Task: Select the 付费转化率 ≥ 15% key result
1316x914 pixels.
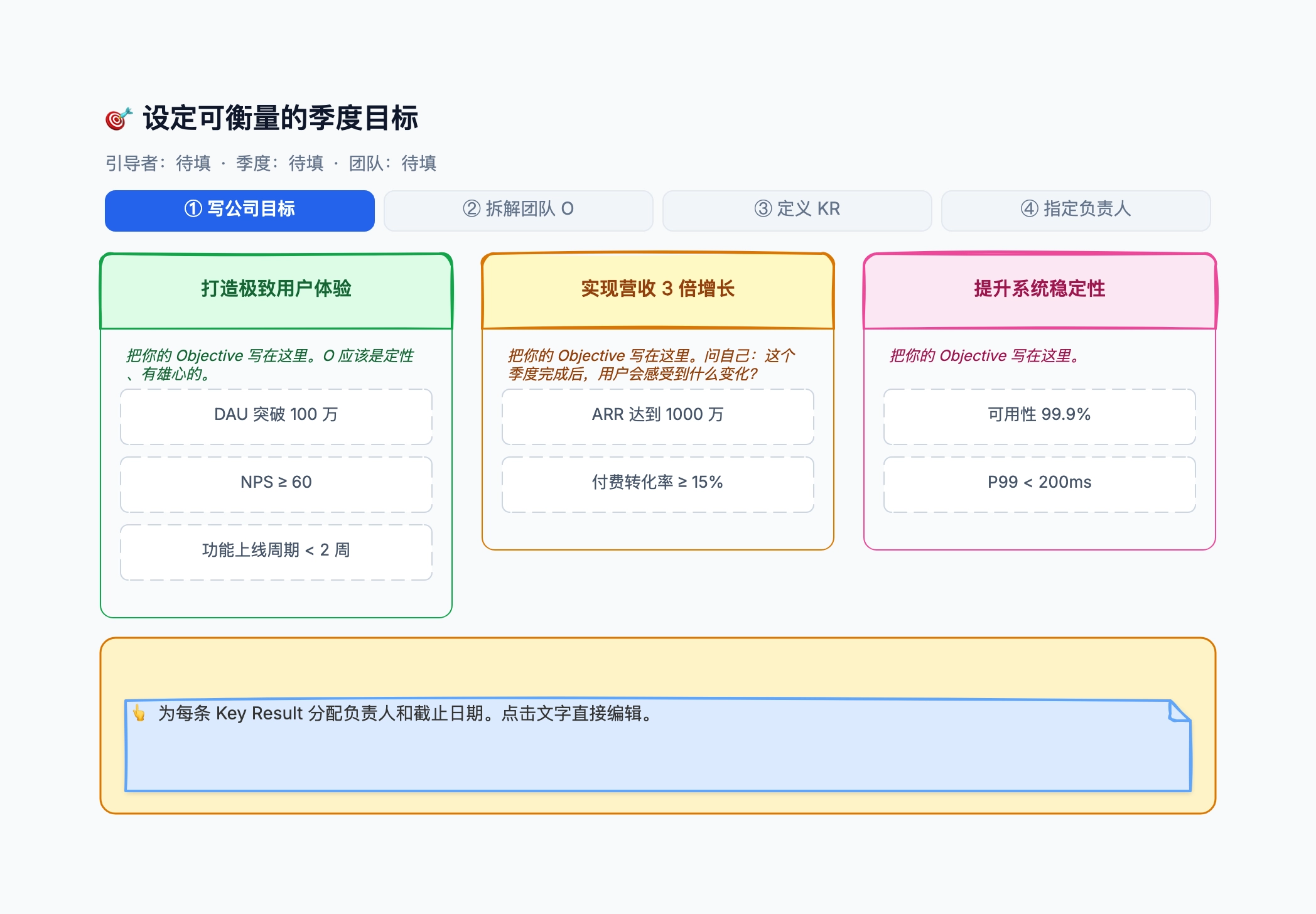Action: pos(658,485)
